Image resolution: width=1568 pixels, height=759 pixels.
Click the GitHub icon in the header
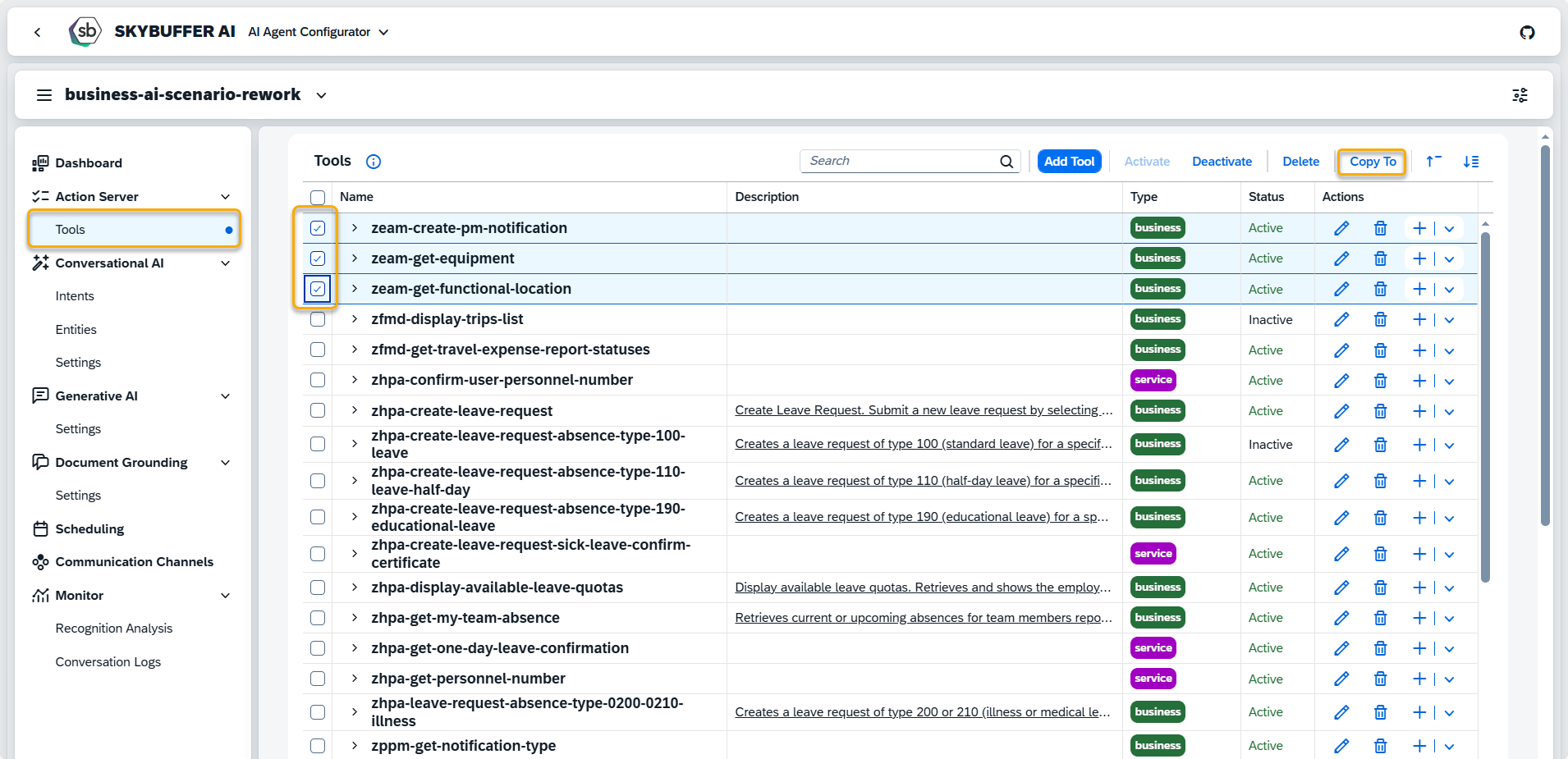click(1527, 32)
